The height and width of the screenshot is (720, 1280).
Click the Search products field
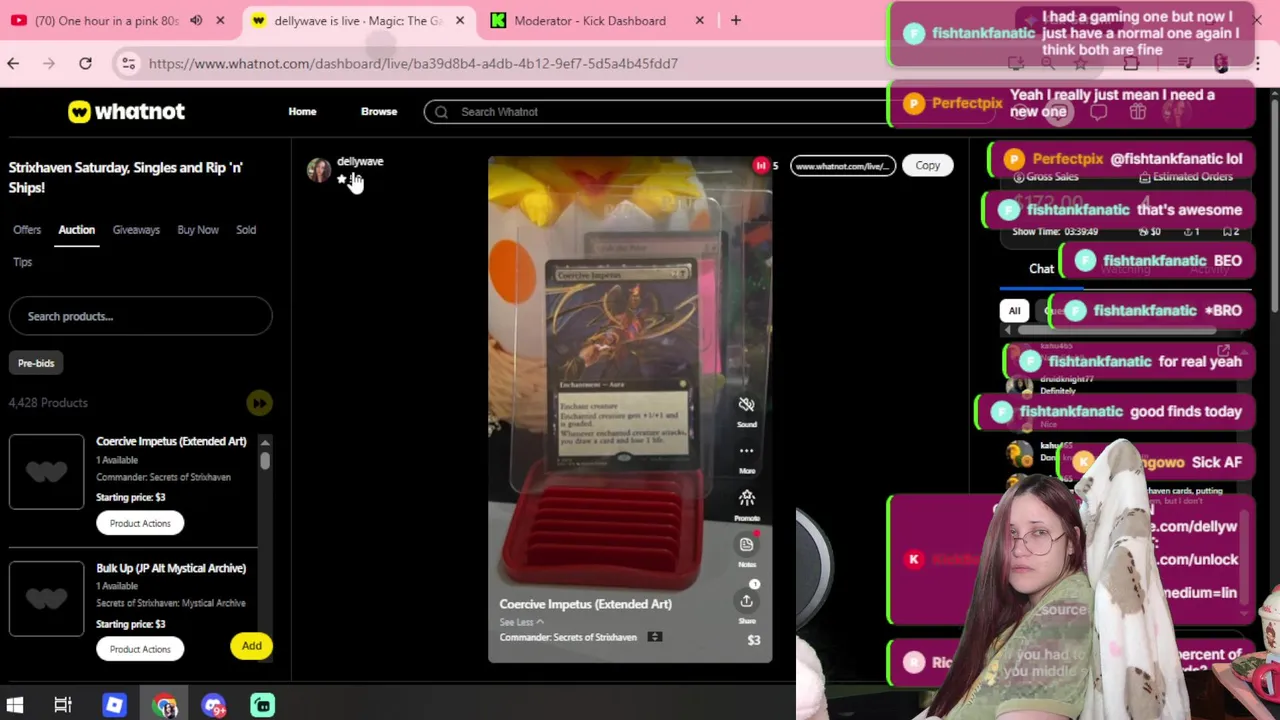click(140, 316)
